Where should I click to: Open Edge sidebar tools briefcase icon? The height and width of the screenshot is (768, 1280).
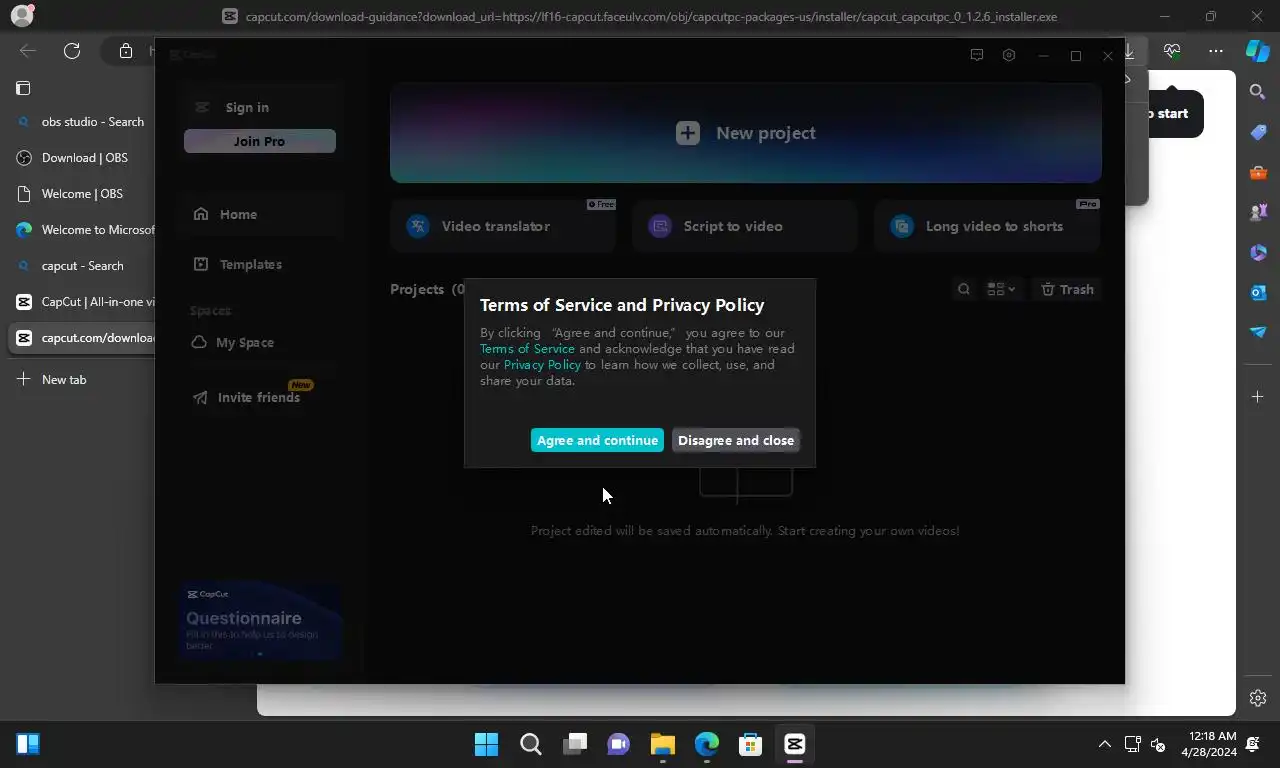[1258, 172]
